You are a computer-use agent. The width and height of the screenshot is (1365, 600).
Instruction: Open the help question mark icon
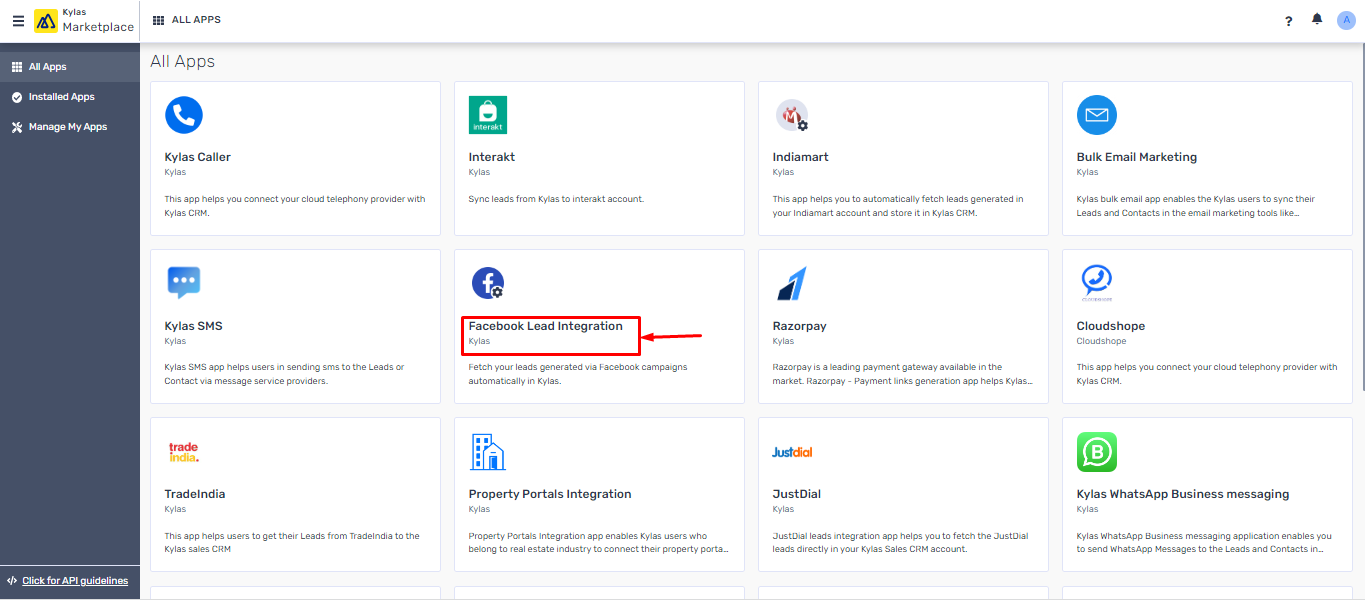click(x=1288, y=21)
